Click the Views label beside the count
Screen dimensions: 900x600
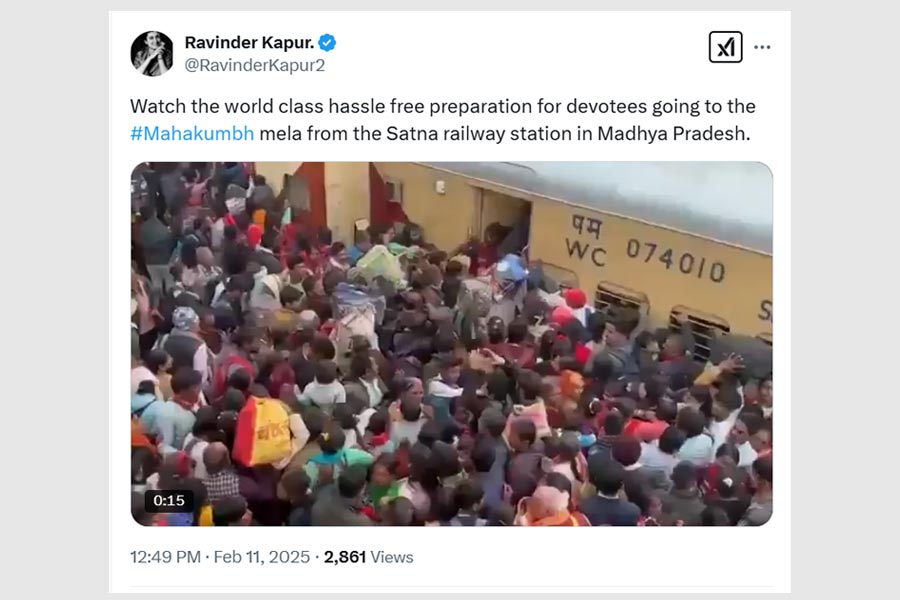(392, 557)
